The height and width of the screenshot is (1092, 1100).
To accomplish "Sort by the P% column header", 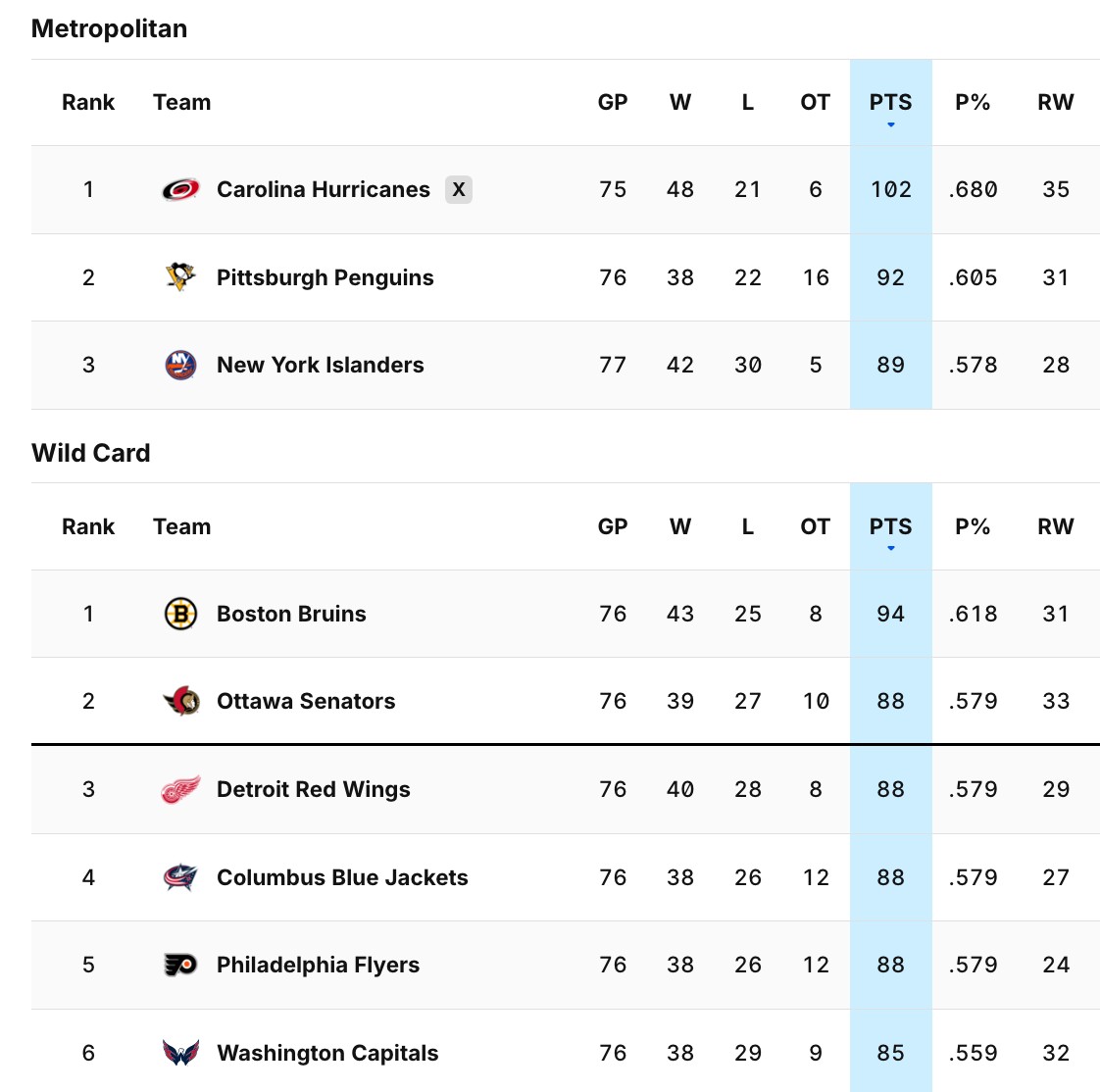I will coord(972,102).
